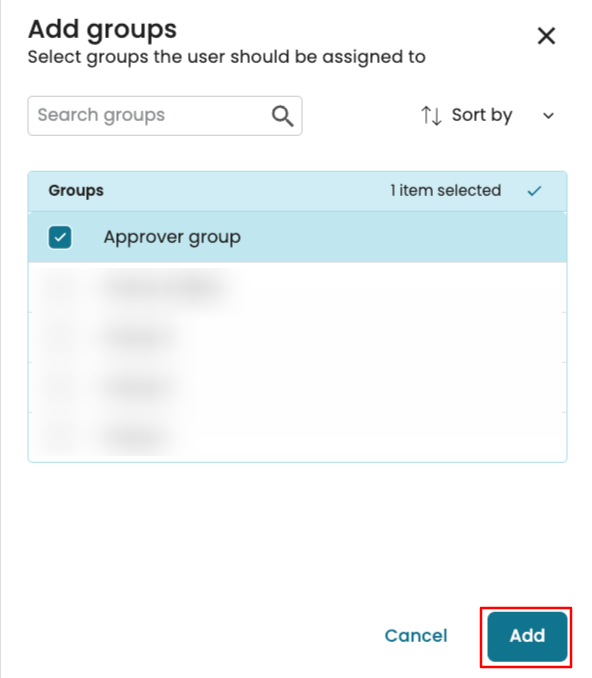The height and width of the screenshot is (678, 592).
Task: Select the third blurred group row
Action: click(298, 387)
